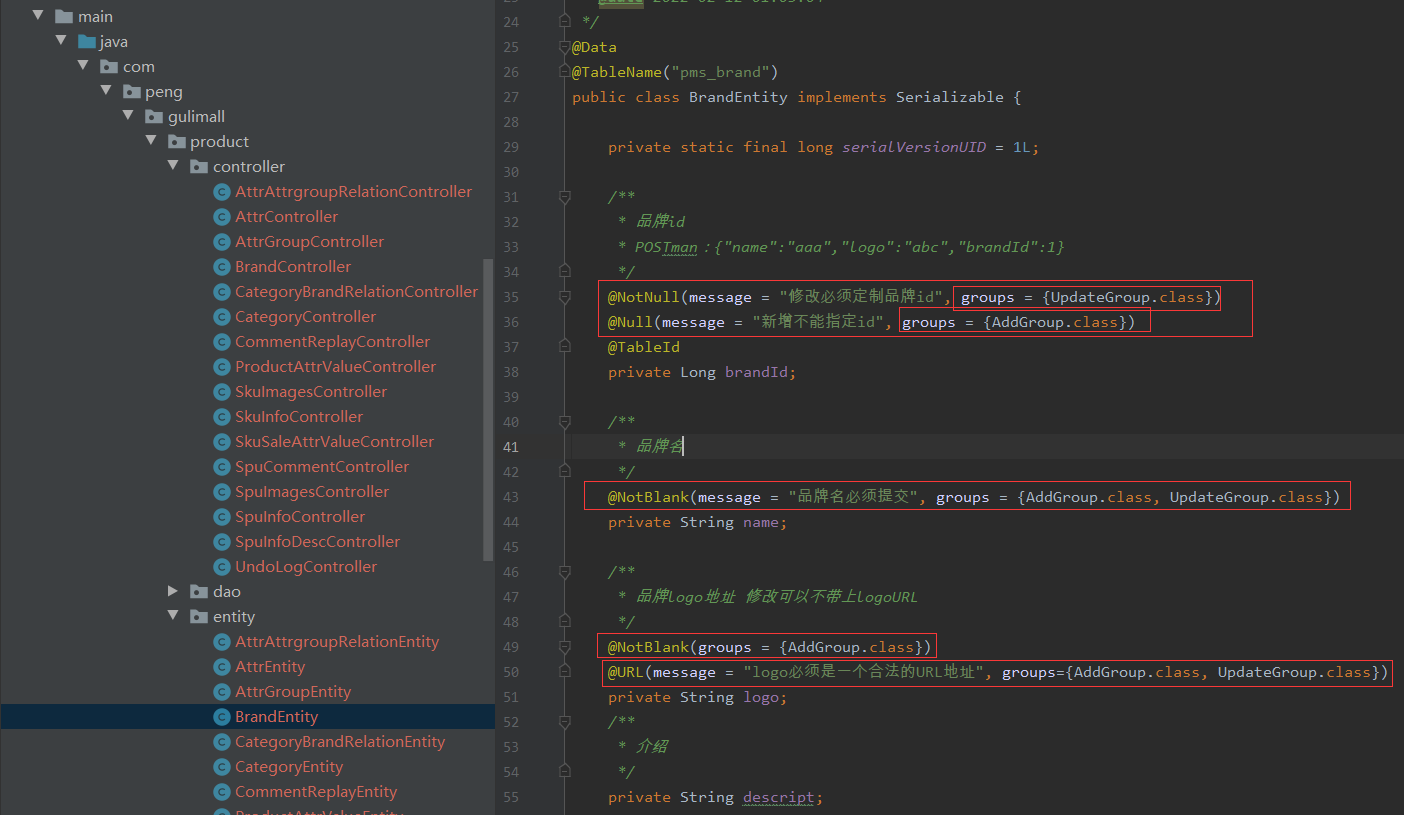
Task: Collapse the entity package arrow
Action: 173,616
